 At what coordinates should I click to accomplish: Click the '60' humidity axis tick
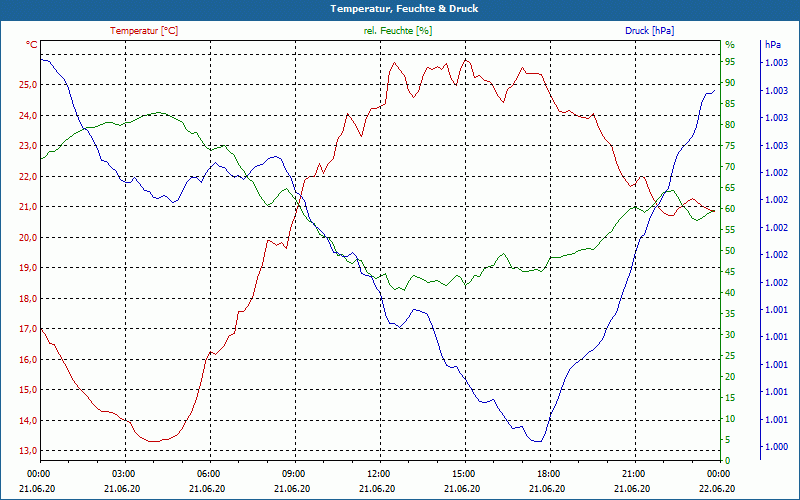[730, 209]
